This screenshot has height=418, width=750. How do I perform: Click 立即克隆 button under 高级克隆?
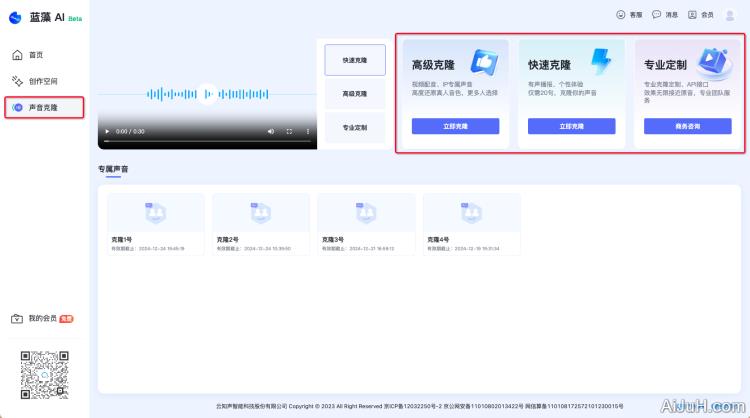click(455, 127)
